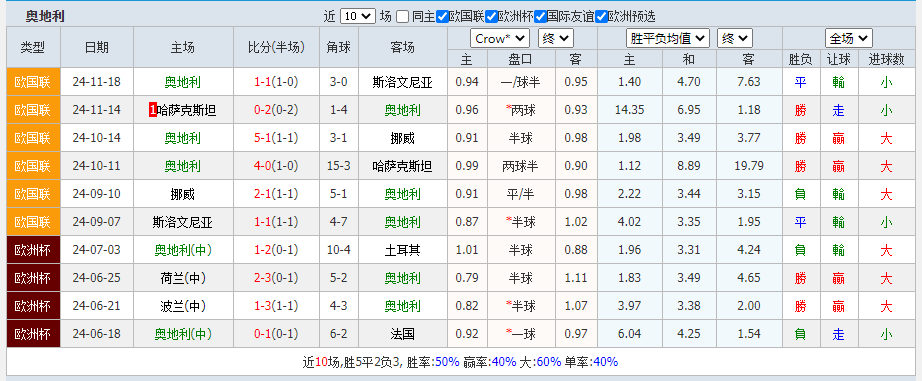Click the 让球 column header
This screenshot has height=381, width=922.
coord(838,59)
